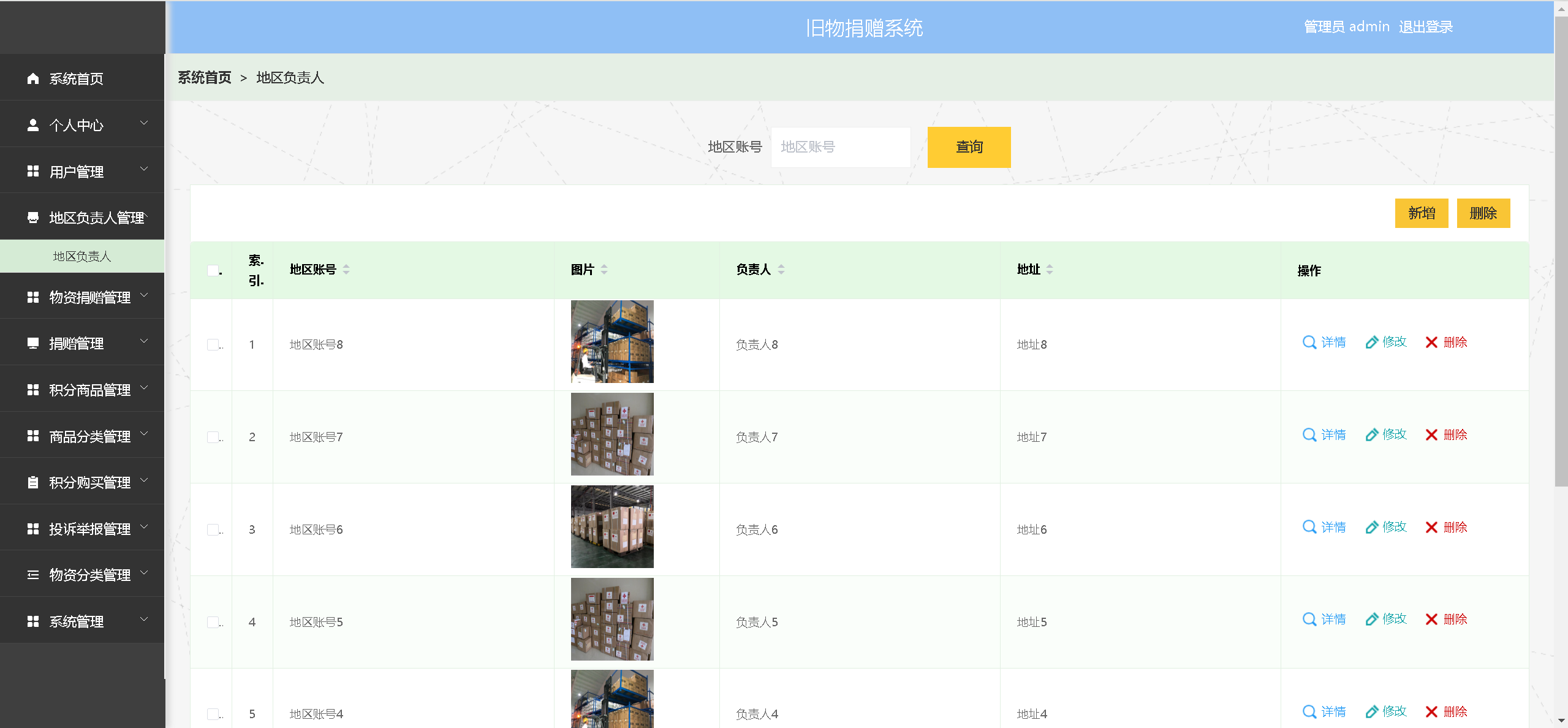Expand the 积分购买管理 menu chevron

[x=144, y=480]
